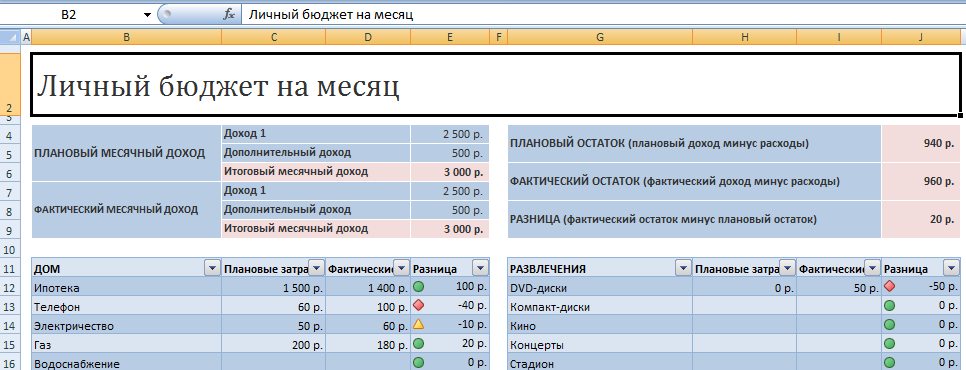The width and height of the screenshot is (966, 370).
Task: Select Итоговый месячный доход cell in row 6
Action: tap(316, 172)
